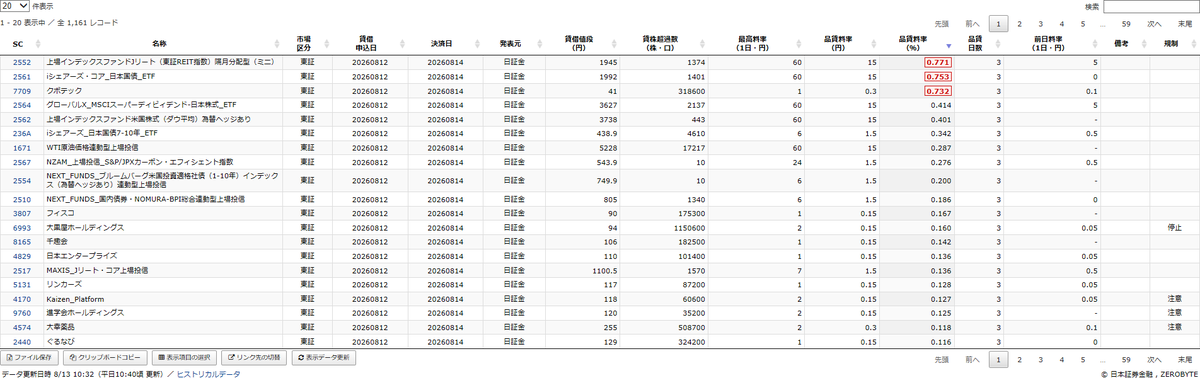Click the リンク先の切替 button
Viewport: 1200px width, 378px height.
[255, 357]
